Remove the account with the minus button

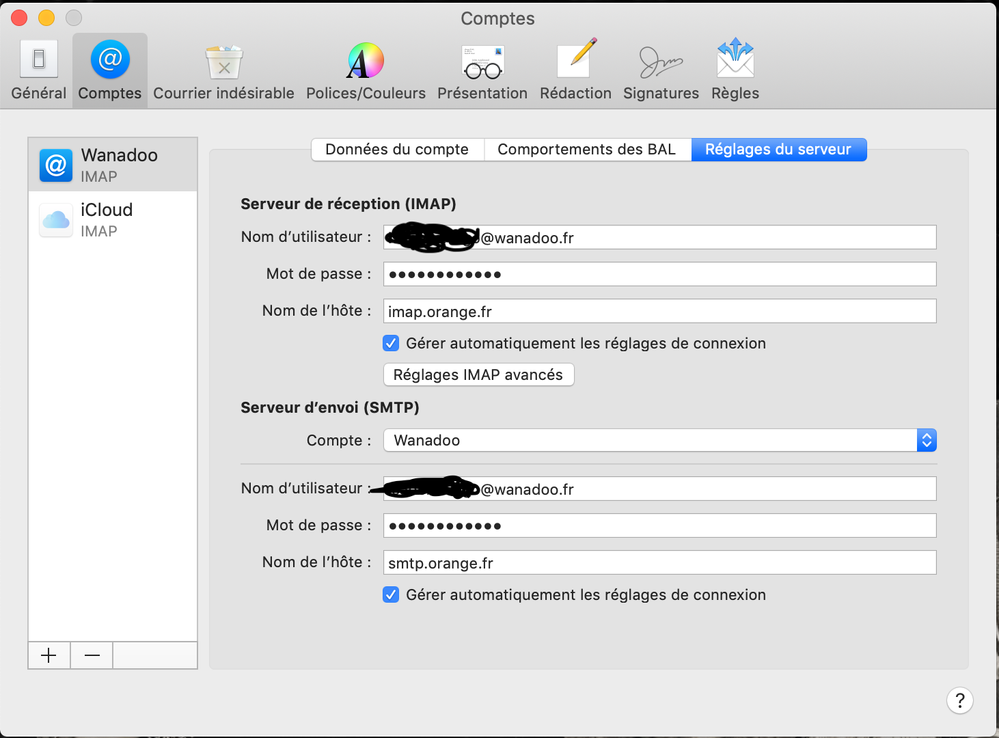92,655
